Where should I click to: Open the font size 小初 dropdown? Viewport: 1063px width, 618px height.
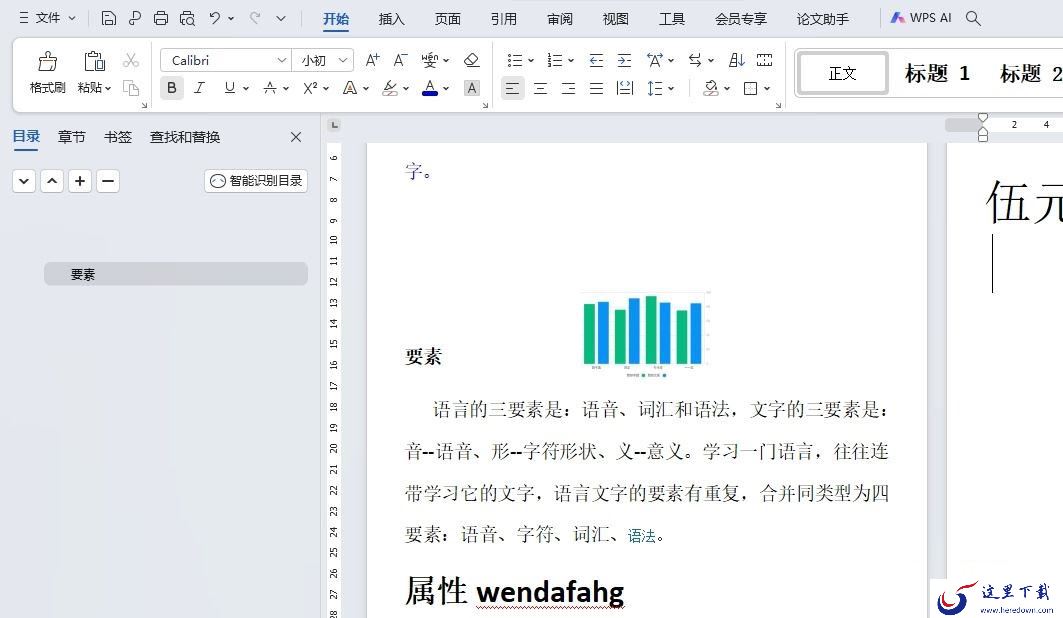(x=343, y=60)
